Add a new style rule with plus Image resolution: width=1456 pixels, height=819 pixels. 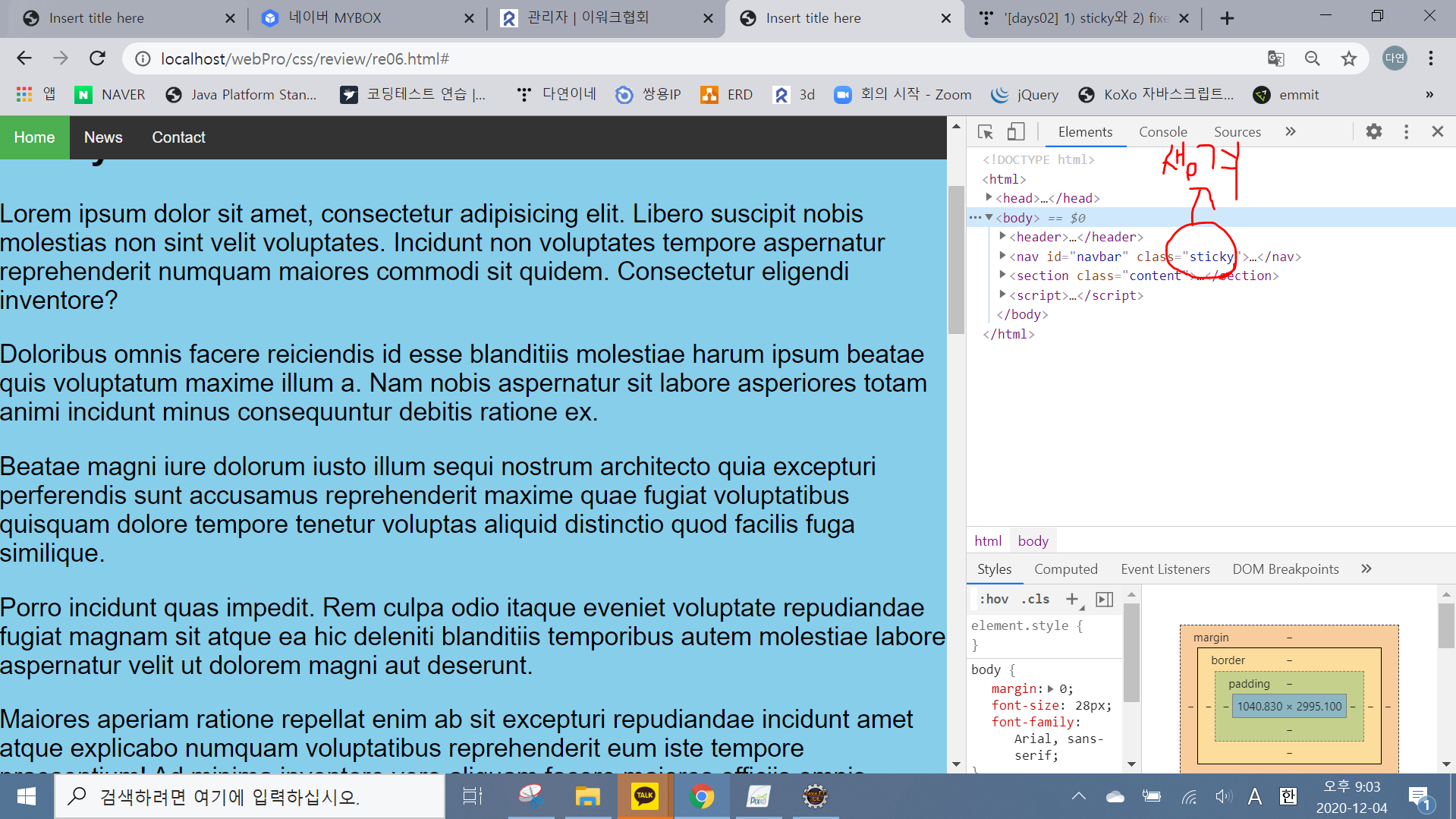coord(1072,599)
